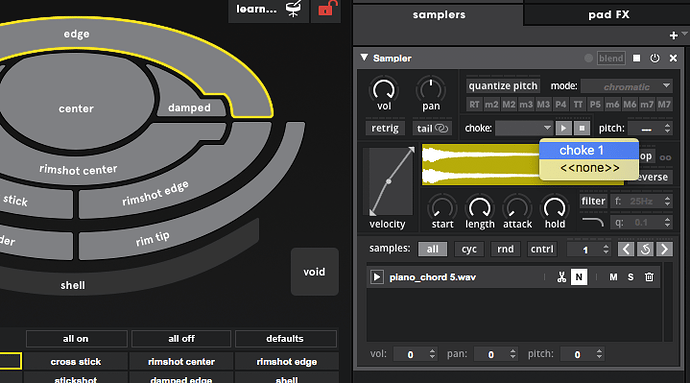The width and height of the screenshot is (690, 383).
Task: Switch to the pad FX tab
Action: pyautogui.click(x=608, y=15)
